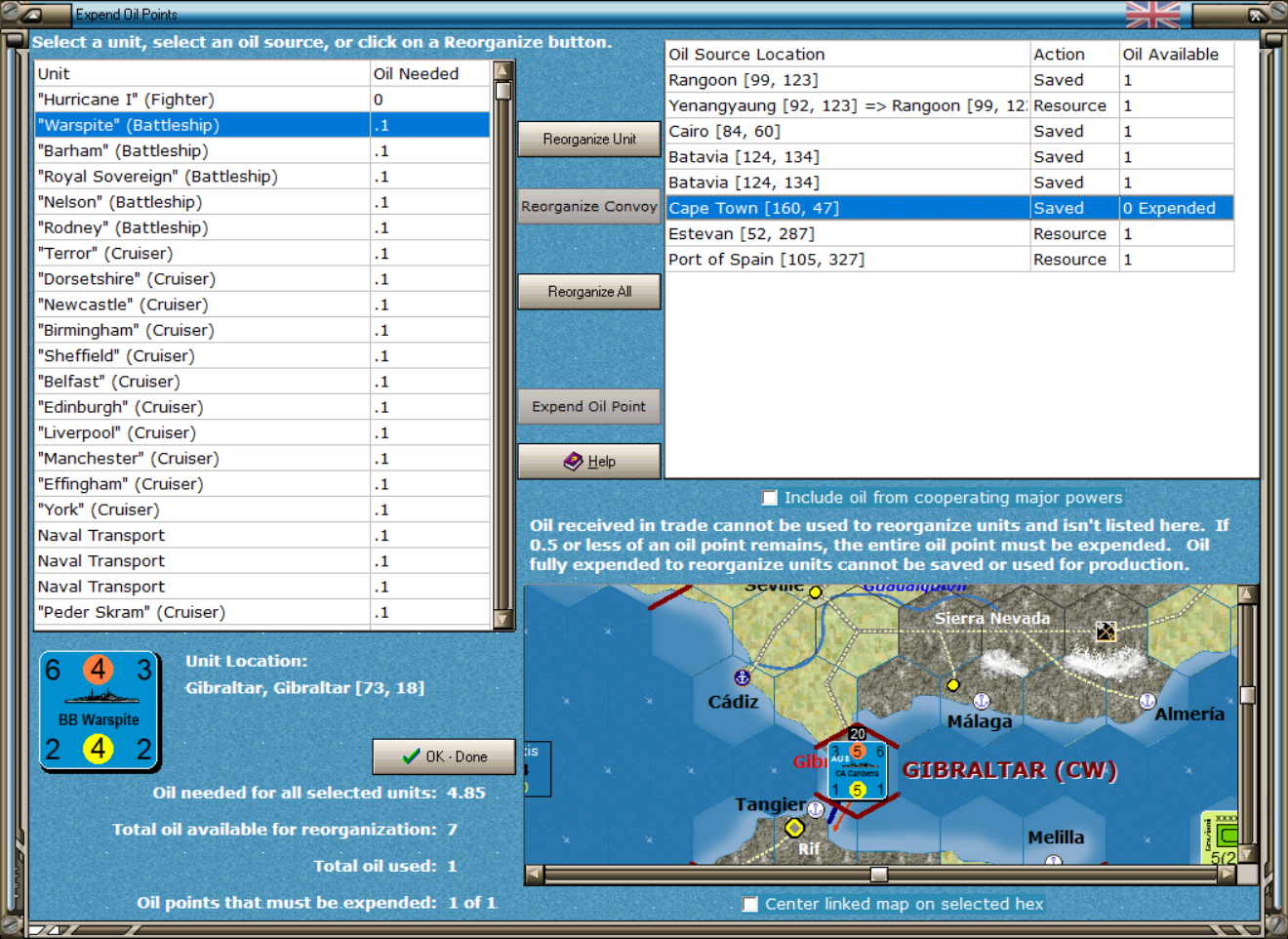Click the Almería port icon on map
The height and width of the screenshot is (939, 1288).
[x=1147, y=701]
